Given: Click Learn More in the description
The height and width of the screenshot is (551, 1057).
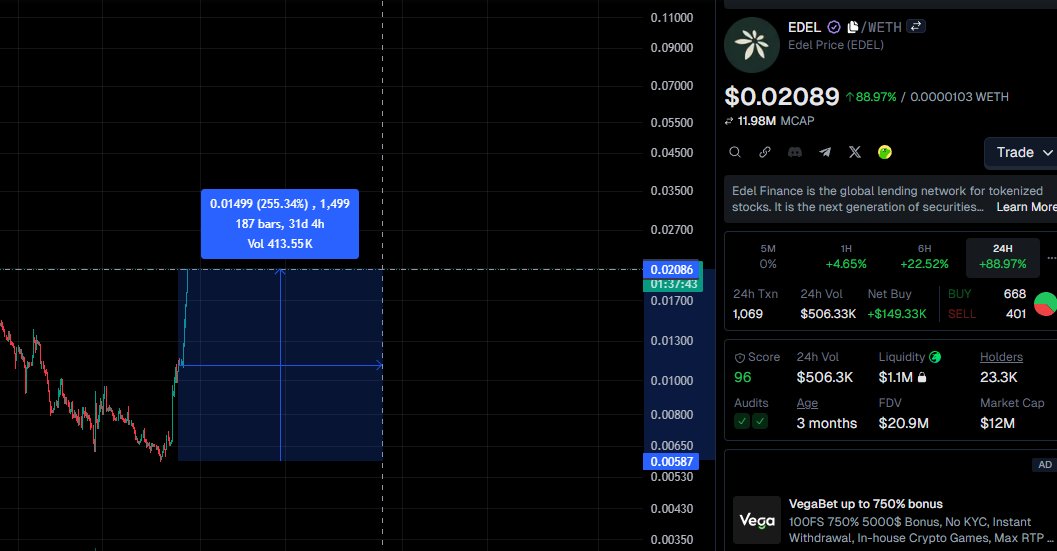Looking at the screenshot, I should tap(1027, 207).
